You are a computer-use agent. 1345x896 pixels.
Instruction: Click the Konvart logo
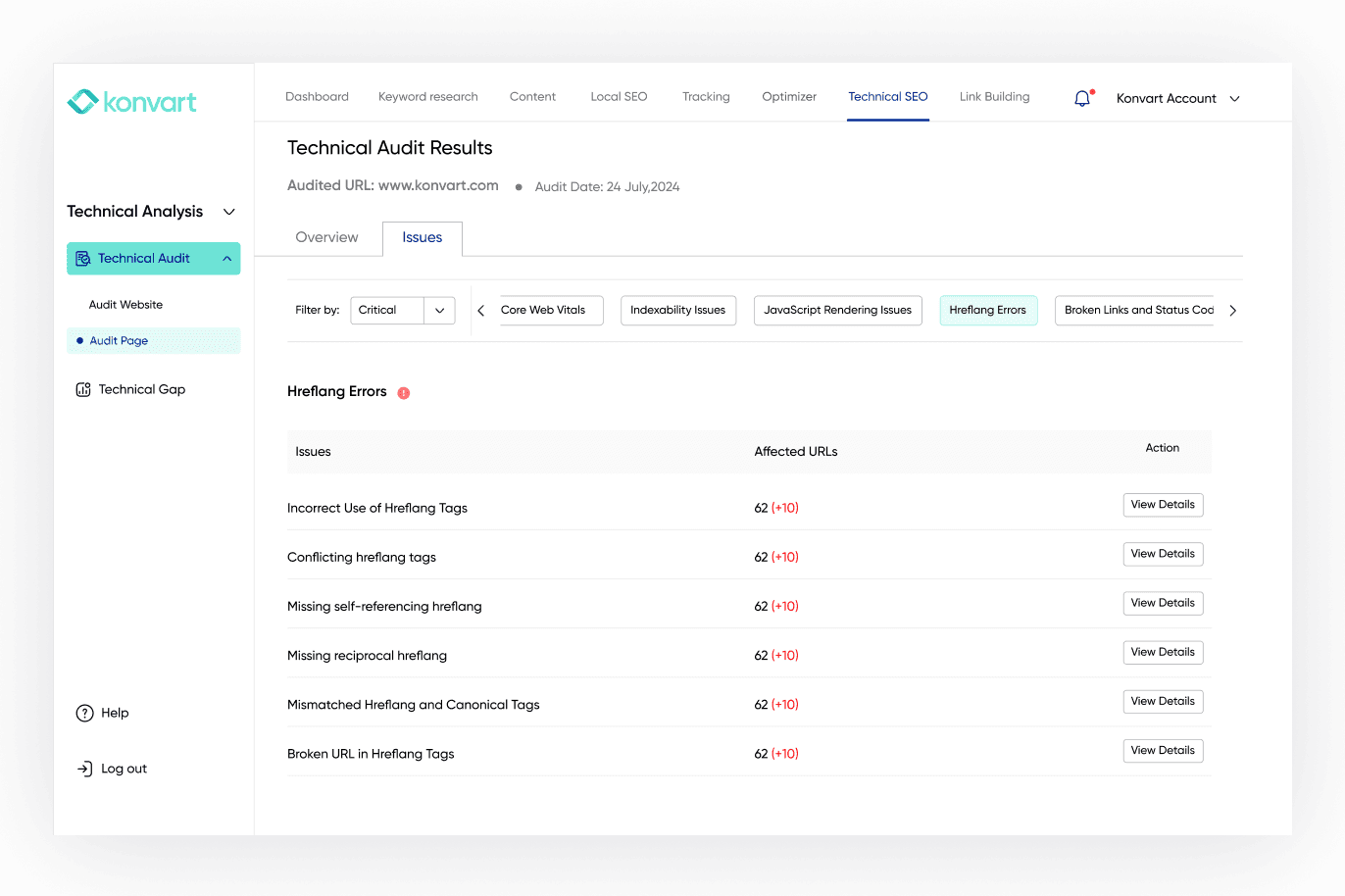(x=131, y=102)
